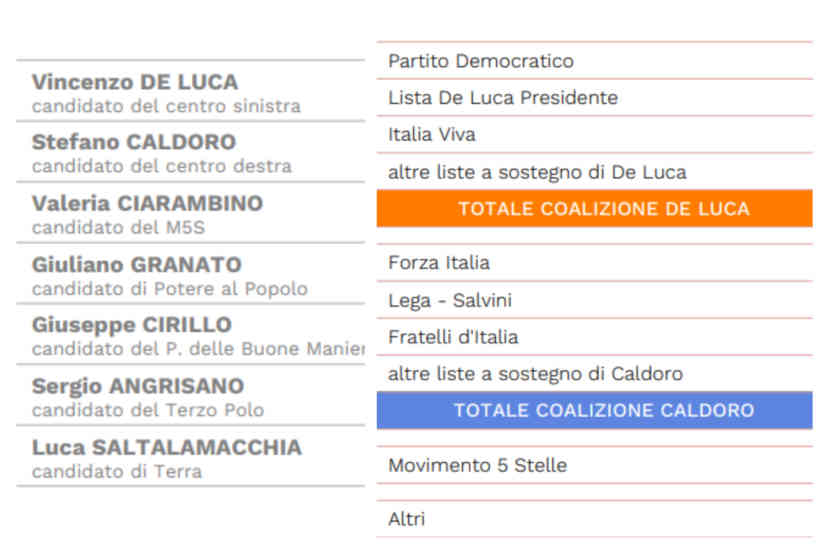Select the Lega - Salvini list row
Screen dimensions: 825x550
tap(595, 300)
